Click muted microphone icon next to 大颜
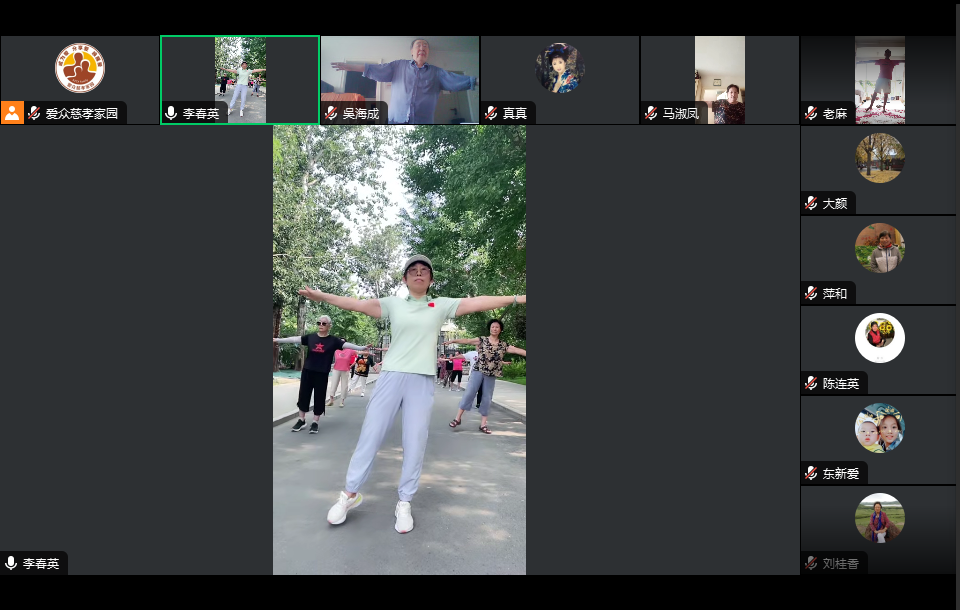 [811, 203]
